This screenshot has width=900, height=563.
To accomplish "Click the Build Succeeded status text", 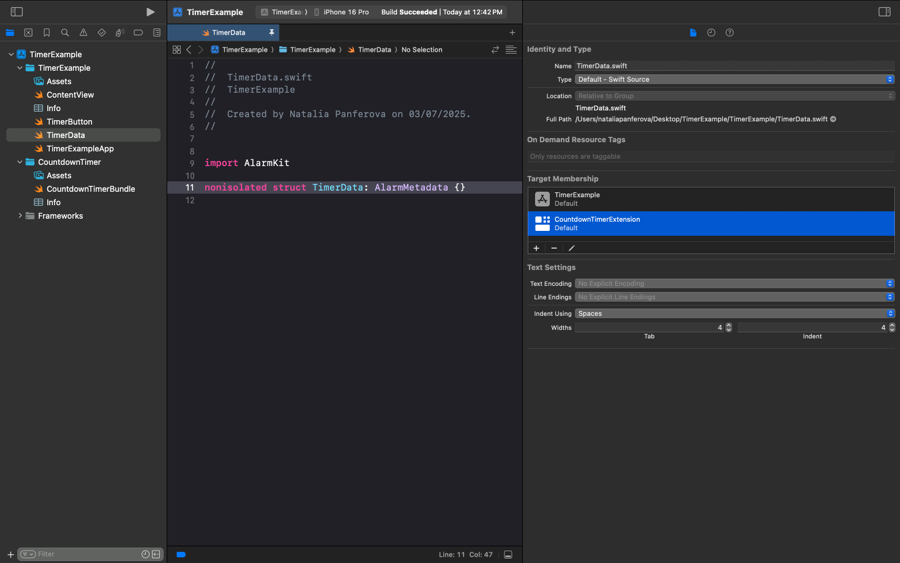I will tap(409, 12).
